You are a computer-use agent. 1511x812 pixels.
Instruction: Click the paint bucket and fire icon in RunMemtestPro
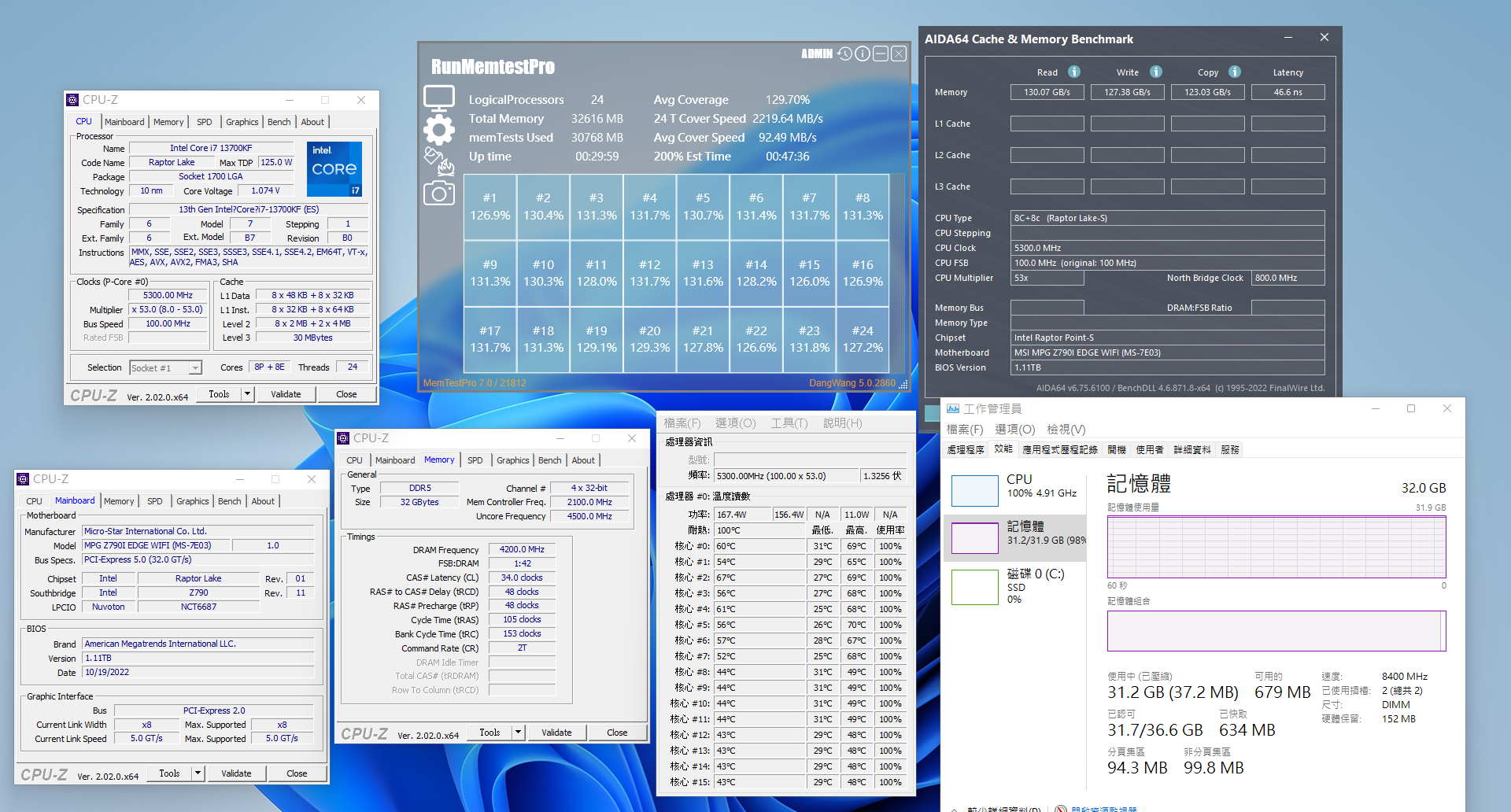tap(439, 161)
